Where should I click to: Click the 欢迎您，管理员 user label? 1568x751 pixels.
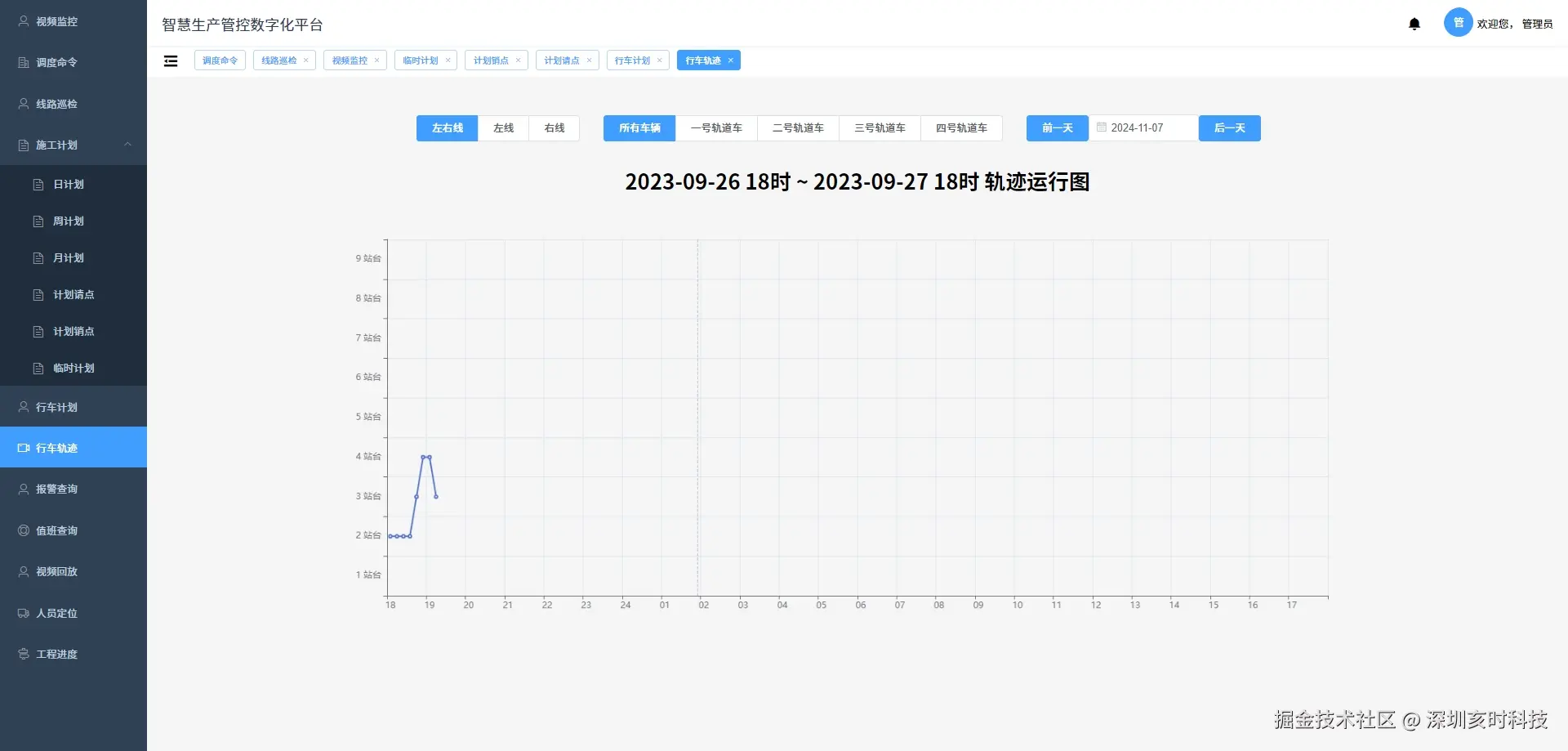click(1515, 24)
